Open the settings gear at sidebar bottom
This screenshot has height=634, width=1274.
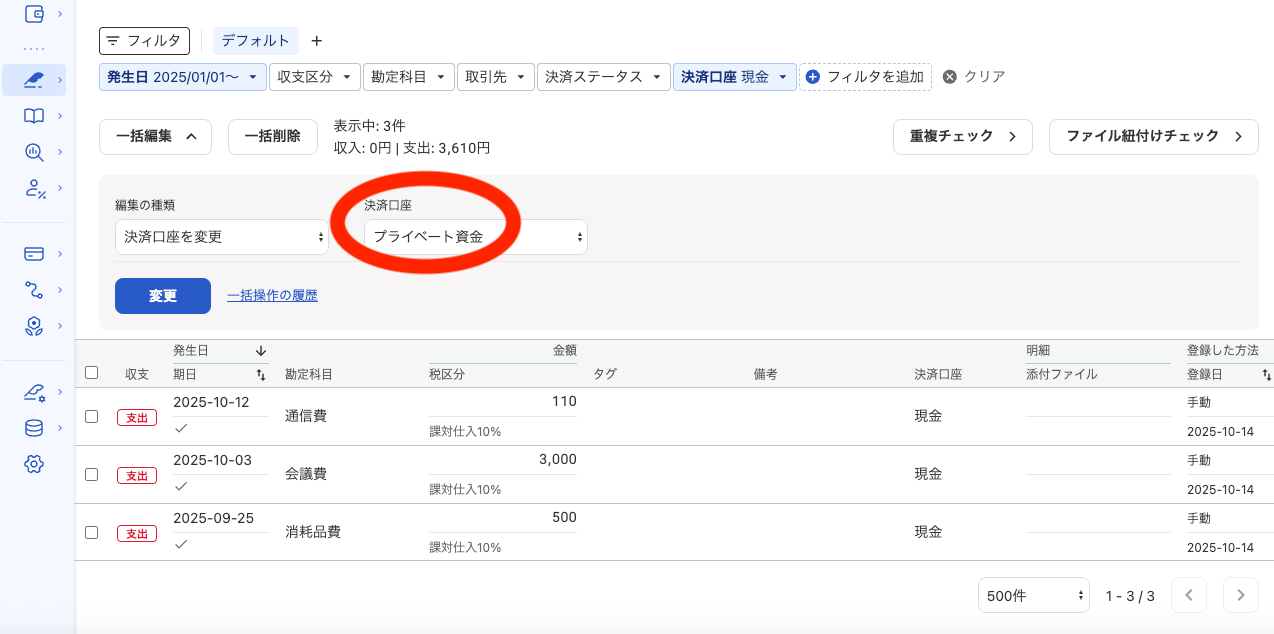tap(35, 463)
